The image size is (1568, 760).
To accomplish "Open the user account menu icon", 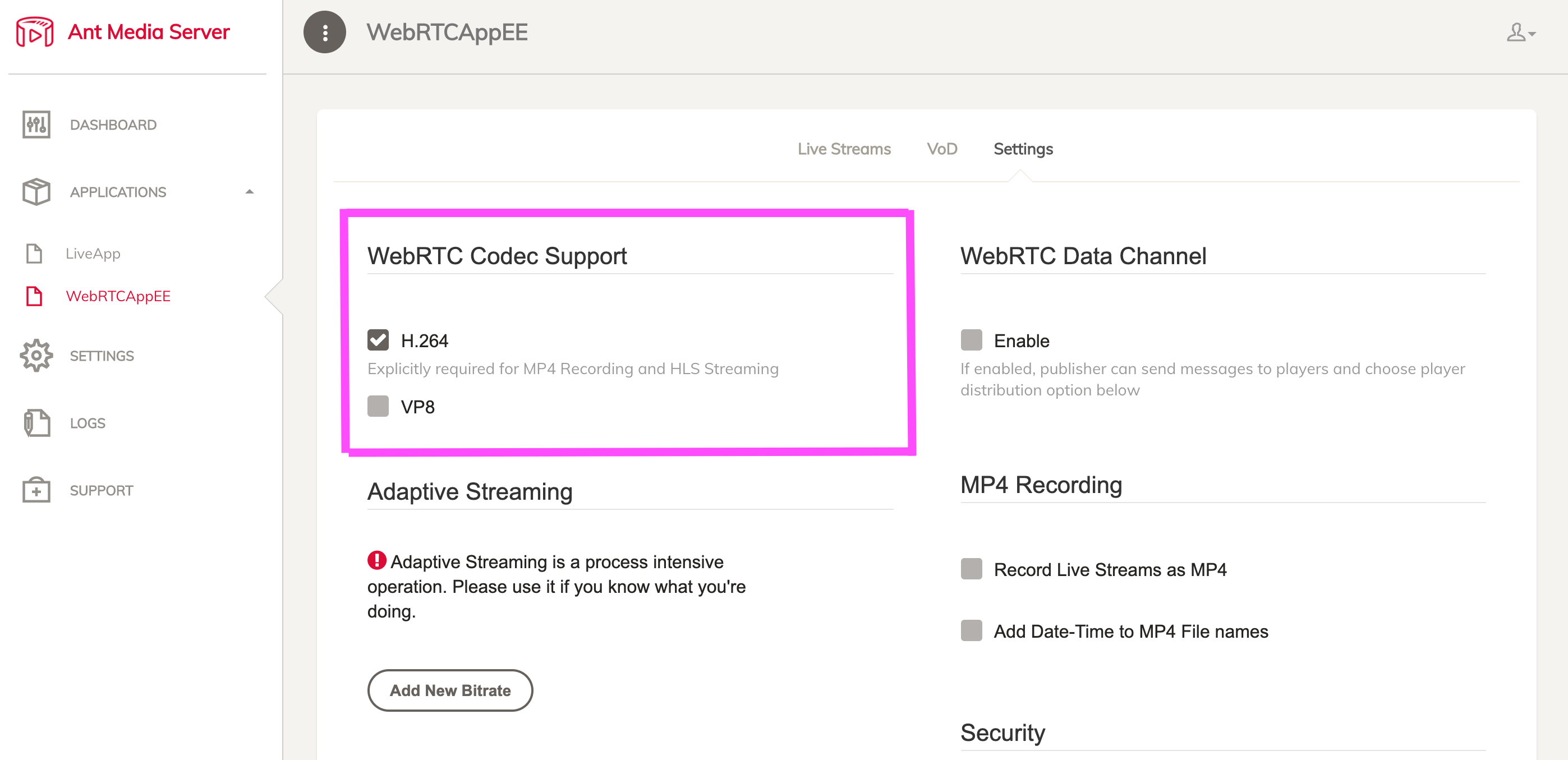I will click(x=1520, y=32).
